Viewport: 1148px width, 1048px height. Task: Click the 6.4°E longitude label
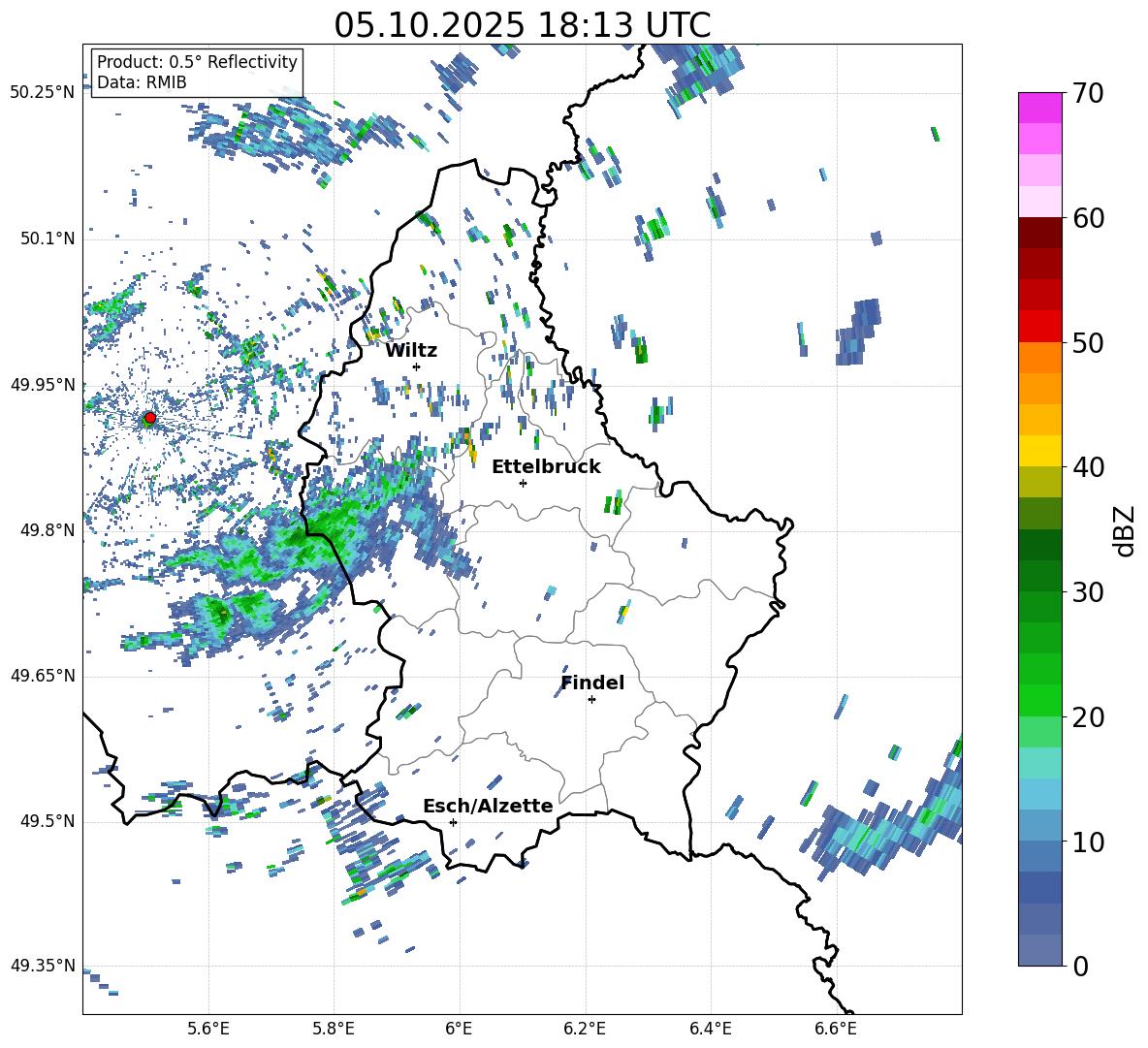click(710, 1029)
